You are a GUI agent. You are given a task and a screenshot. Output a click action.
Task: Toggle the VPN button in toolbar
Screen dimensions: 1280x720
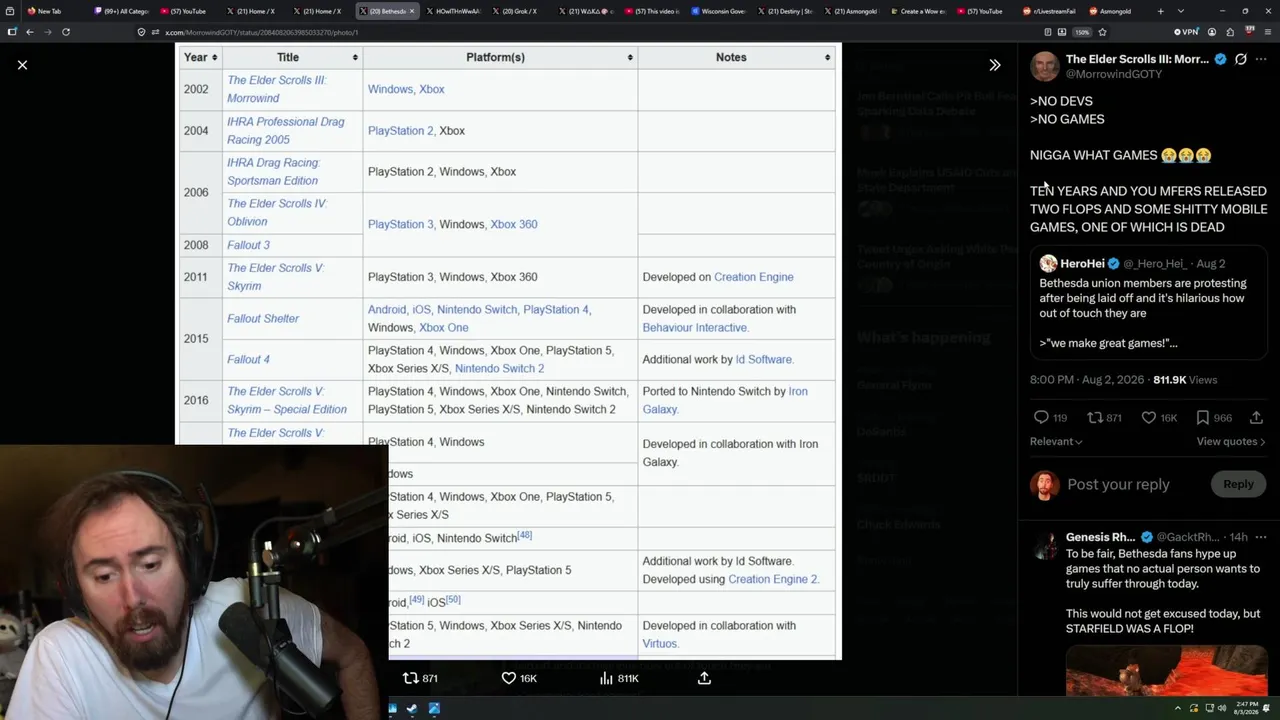tap(1186, 32)
